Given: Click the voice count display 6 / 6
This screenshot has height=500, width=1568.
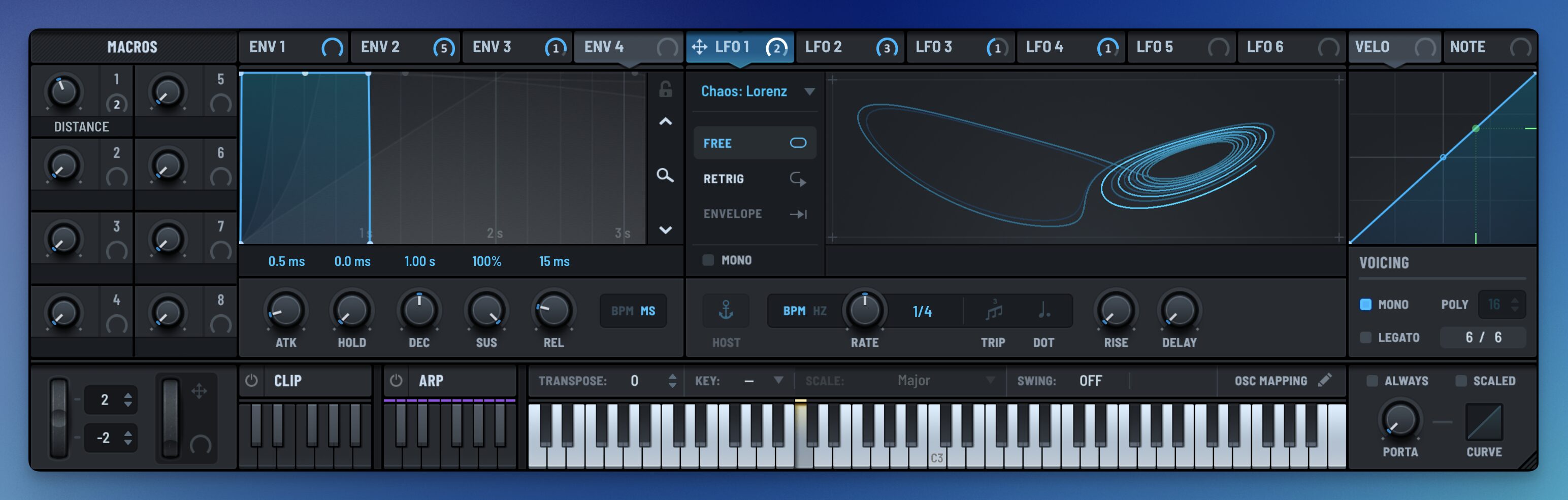Looking at the screenshot, I should tap(1483, 337).
